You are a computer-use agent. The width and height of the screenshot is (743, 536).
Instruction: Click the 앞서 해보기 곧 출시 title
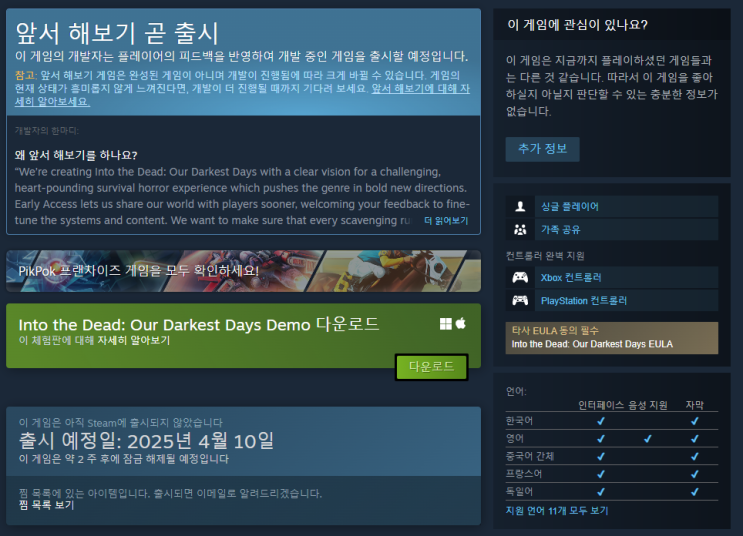point(117,33)
